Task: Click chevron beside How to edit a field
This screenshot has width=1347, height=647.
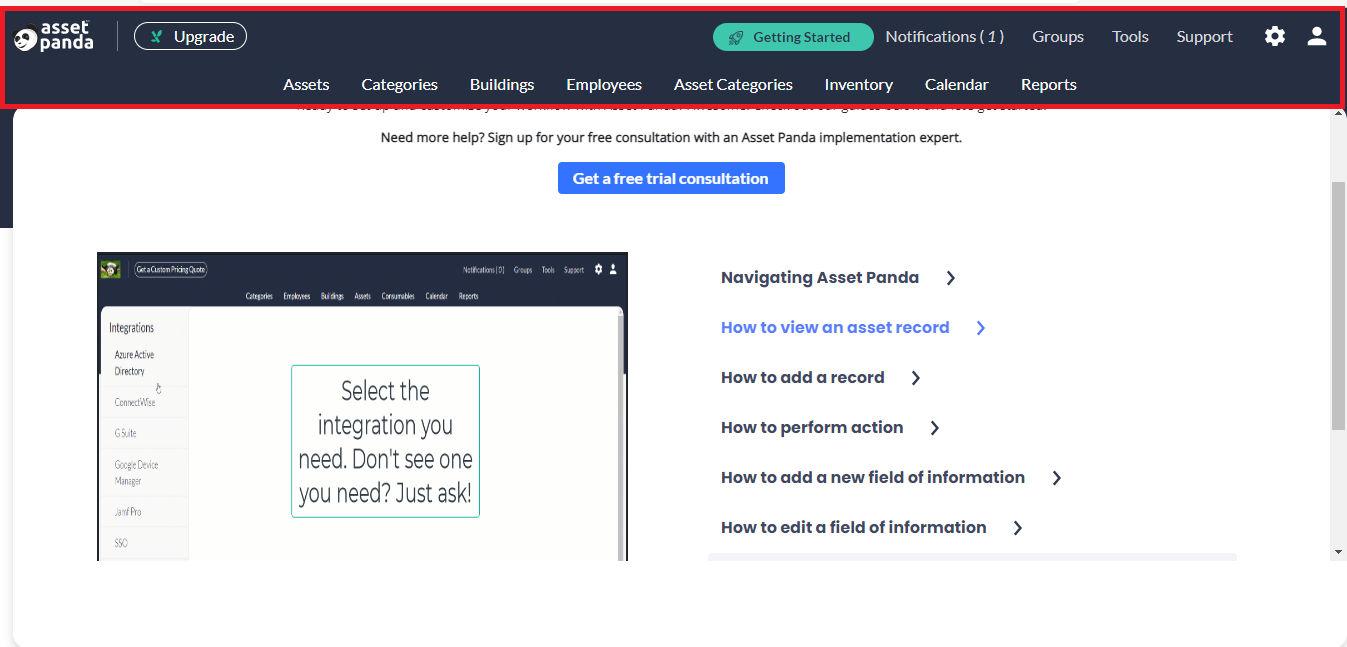Action: 1018,528
